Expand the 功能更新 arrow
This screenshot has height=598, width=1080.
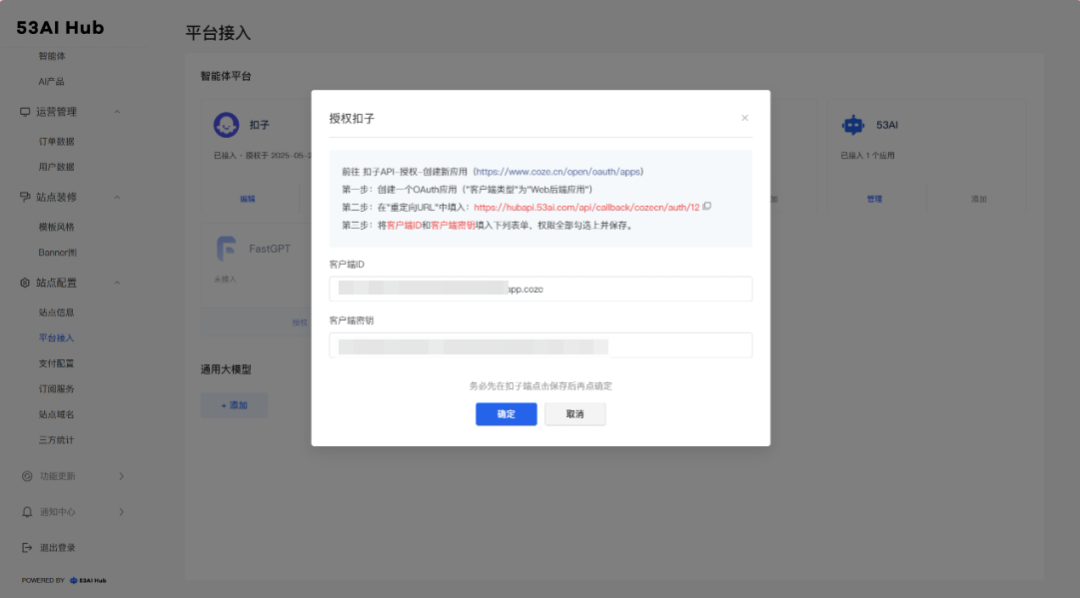click(x=121, y=476)
